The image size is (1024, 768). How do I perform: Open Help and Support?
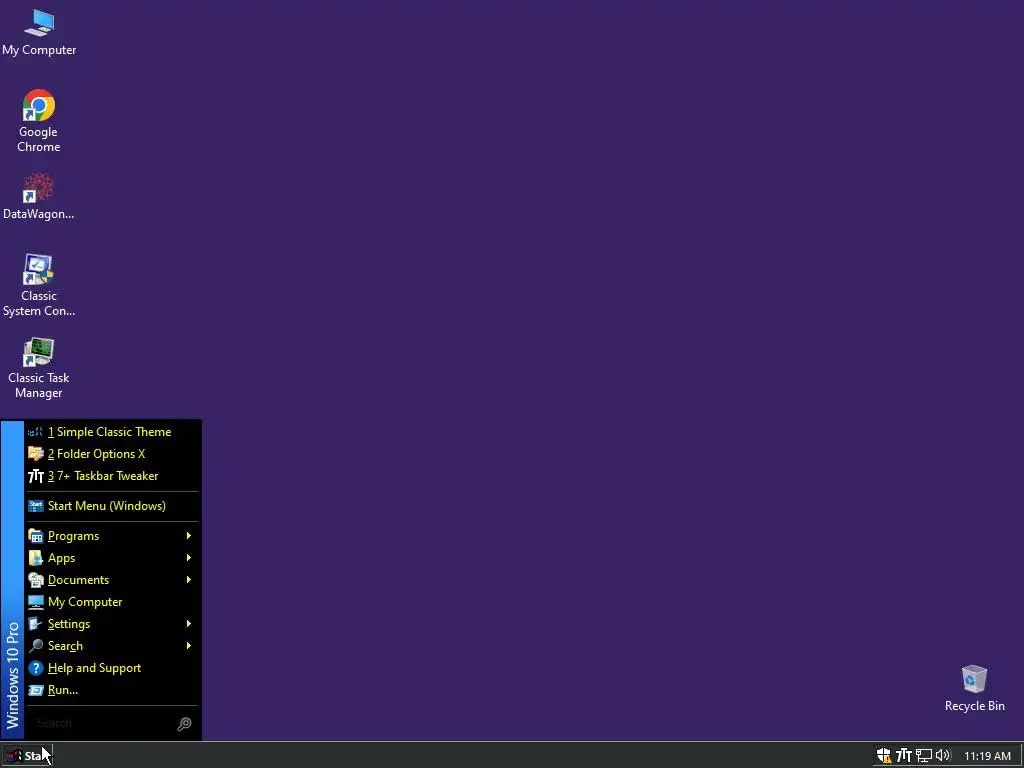112,668
